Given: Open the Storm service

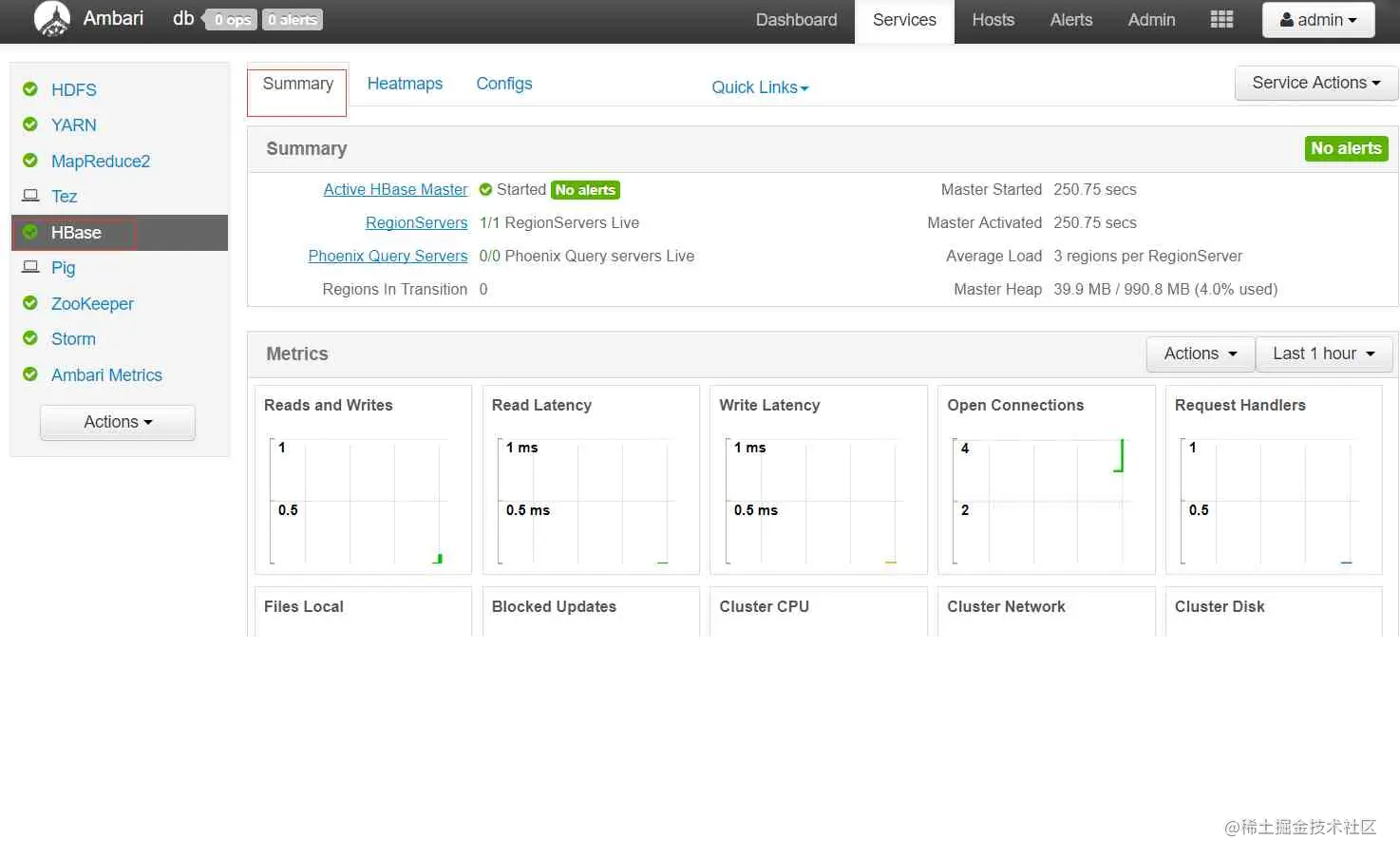Looking at the screenshot, I should pyautogui.click(x=73, y=339).
